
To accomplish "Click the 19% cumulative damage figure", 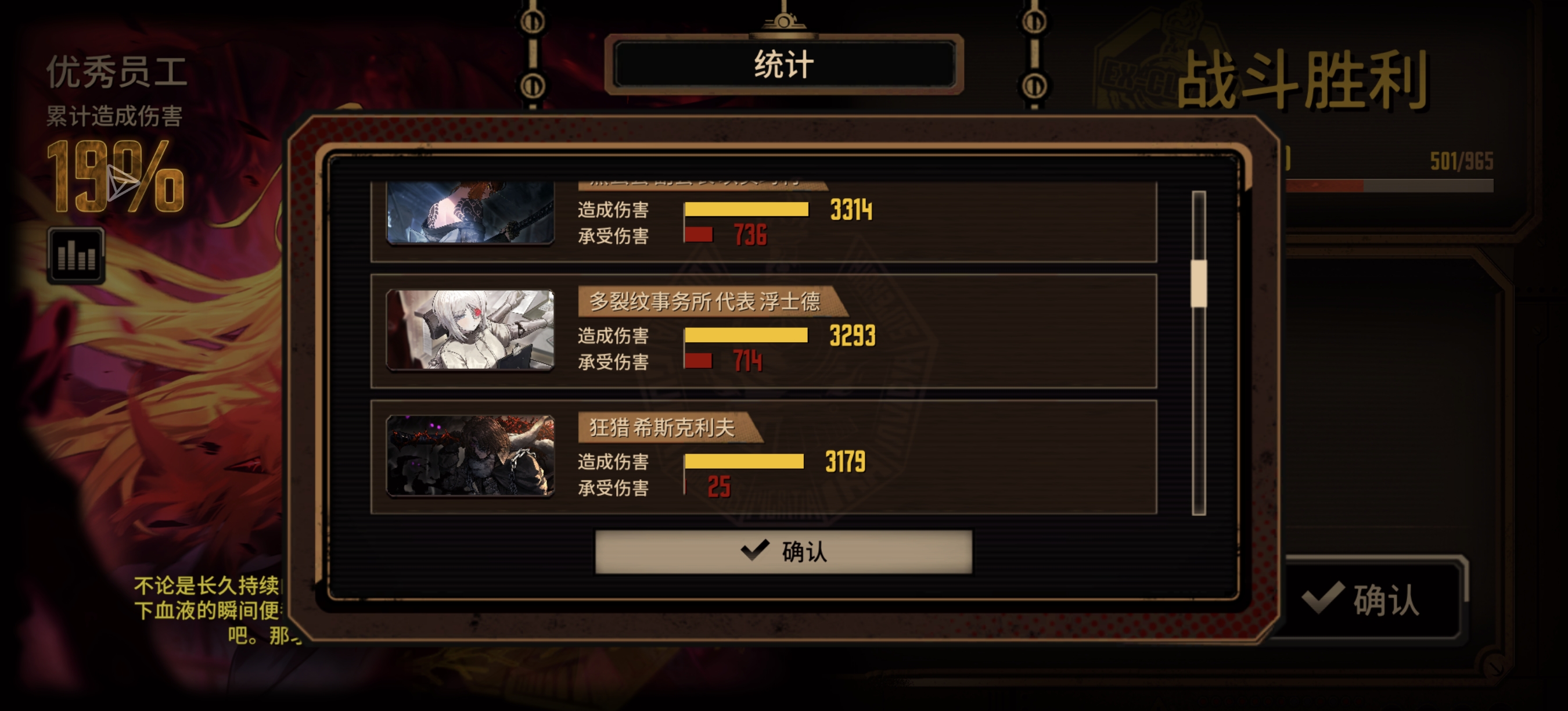I will coord(116,177).
